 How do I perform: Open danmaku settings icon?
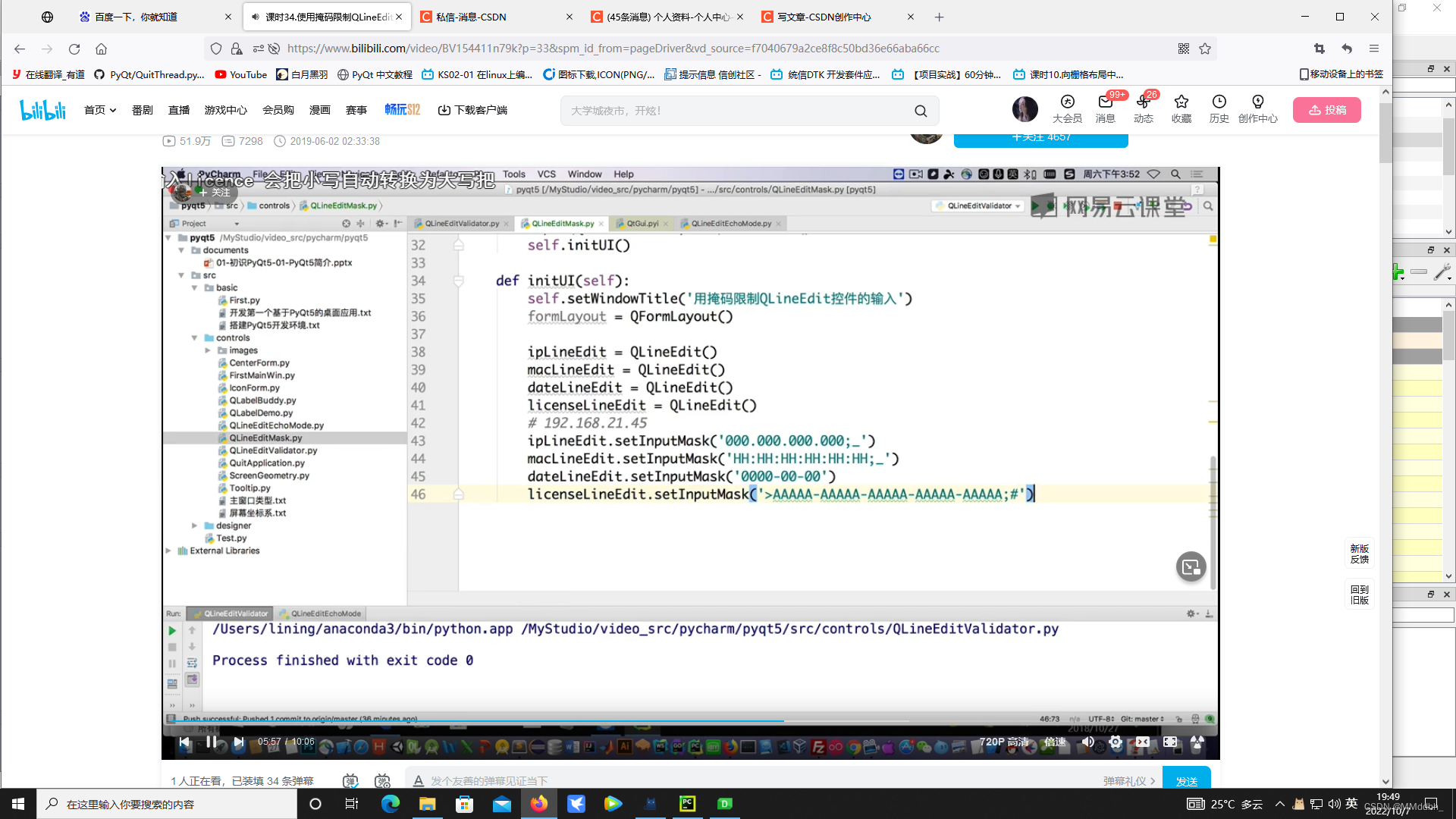coord(382,780)
